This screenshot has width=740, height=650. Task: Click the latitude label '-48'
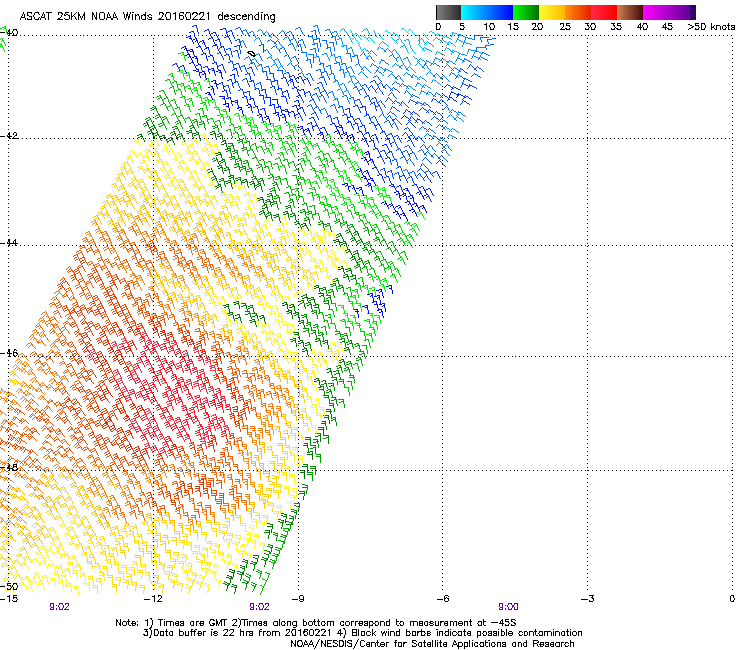(9, 467)
